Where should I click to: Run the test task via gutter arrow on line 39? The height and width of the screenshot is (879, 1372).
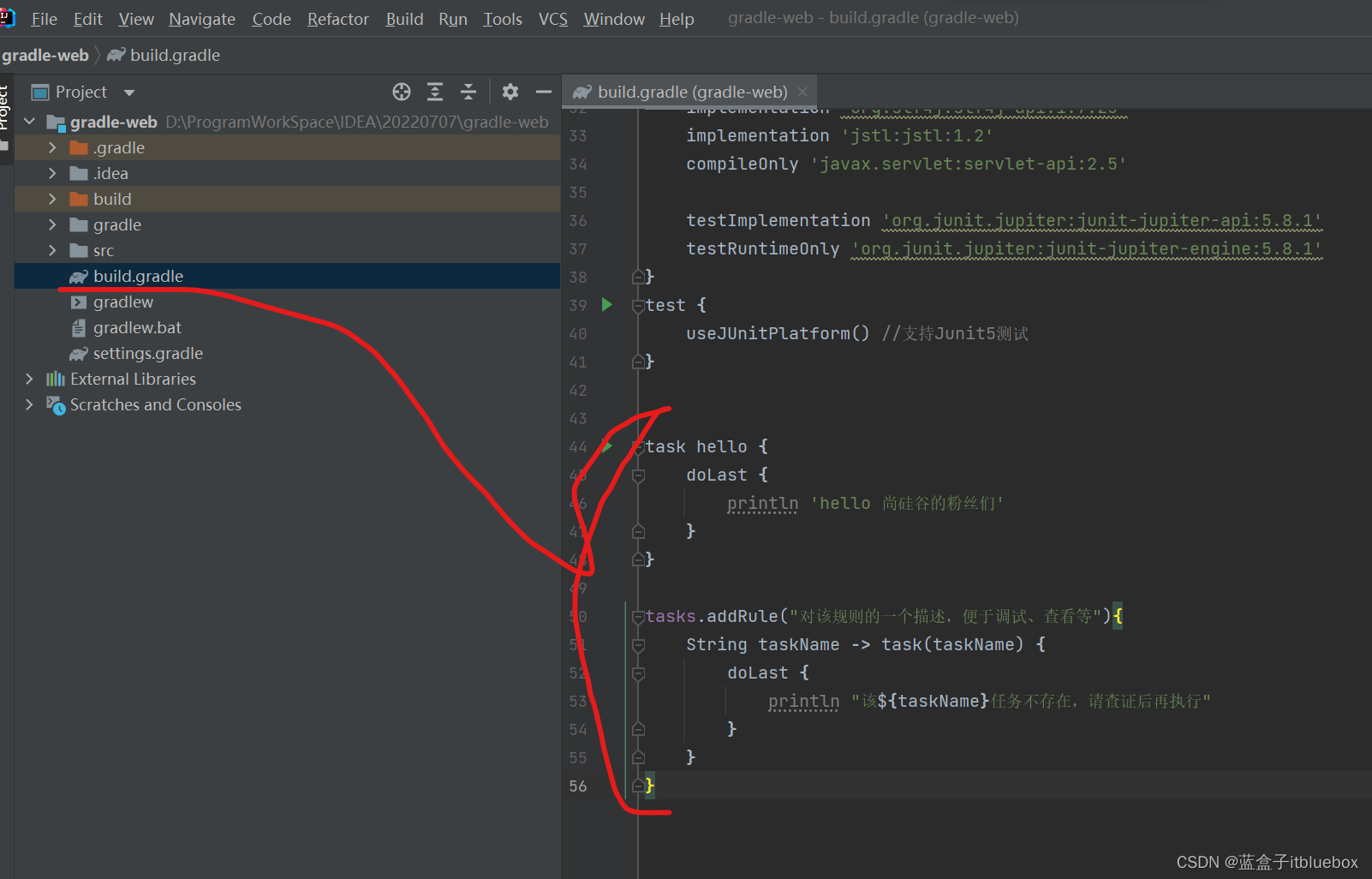[607, 305]
